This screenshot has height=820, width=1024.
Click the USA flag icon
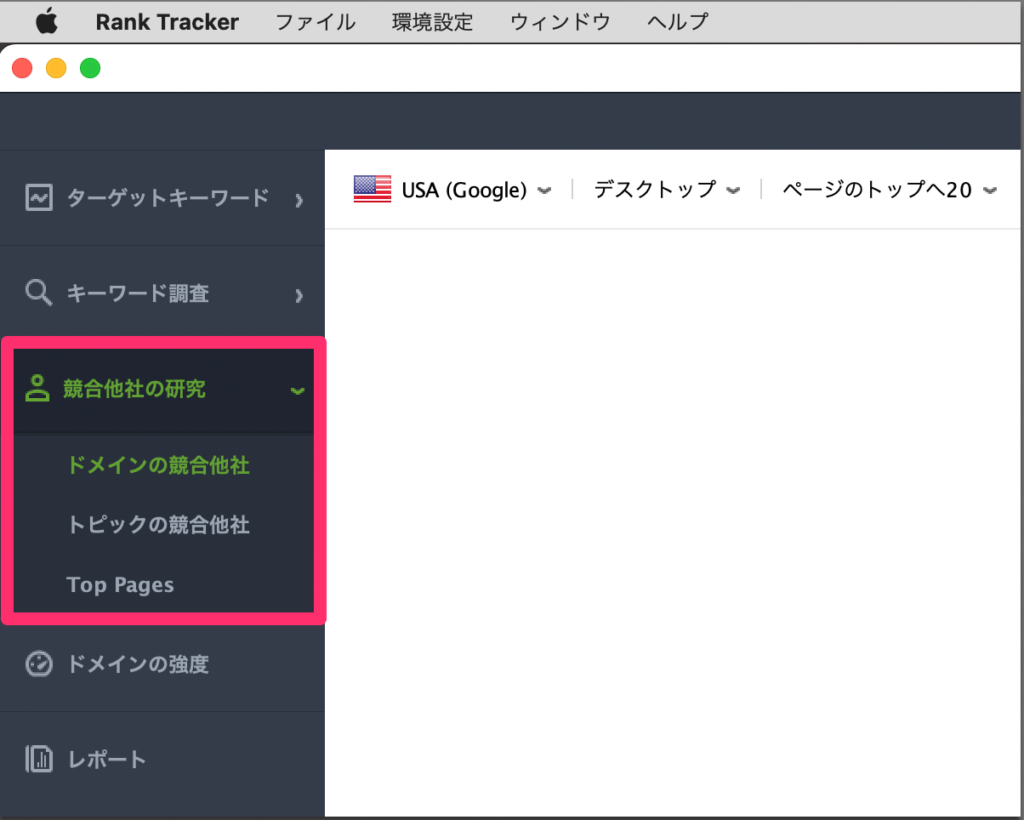pyautogui.click(x=372, y=189)
